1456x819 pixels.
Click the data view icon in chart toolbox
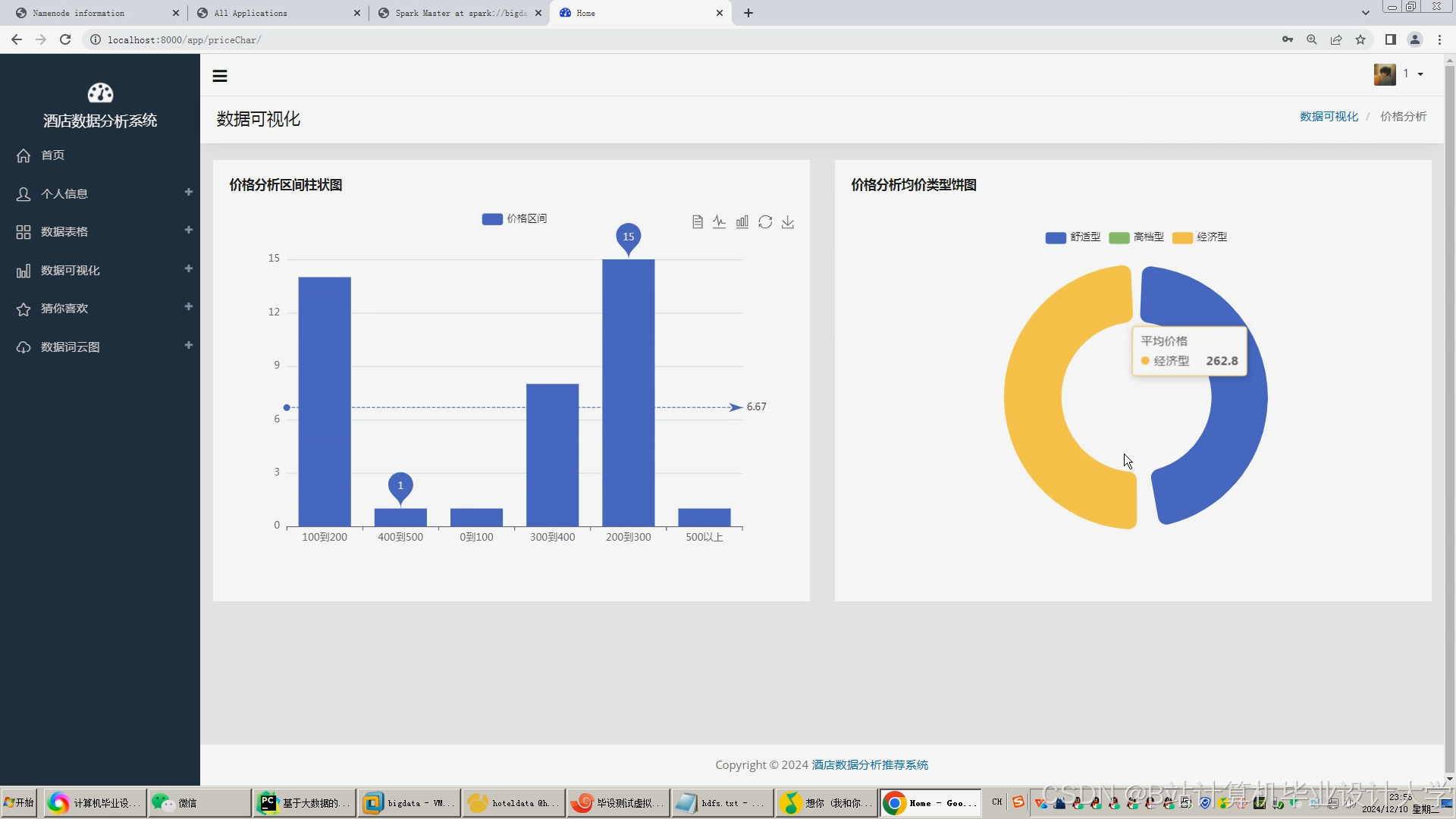coord(697,222)
